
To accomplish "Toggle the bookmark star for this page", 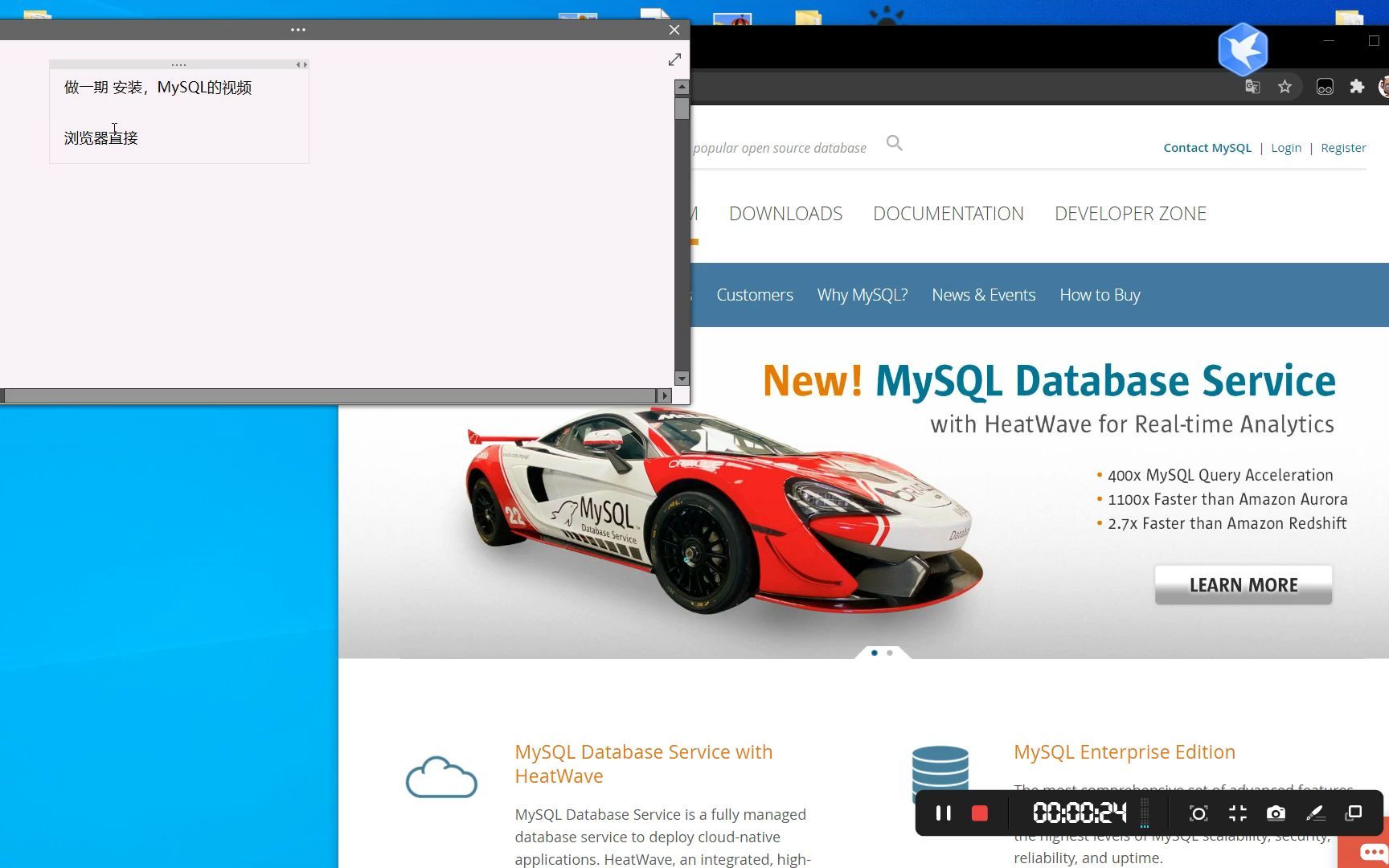I will coord(1285,86).
